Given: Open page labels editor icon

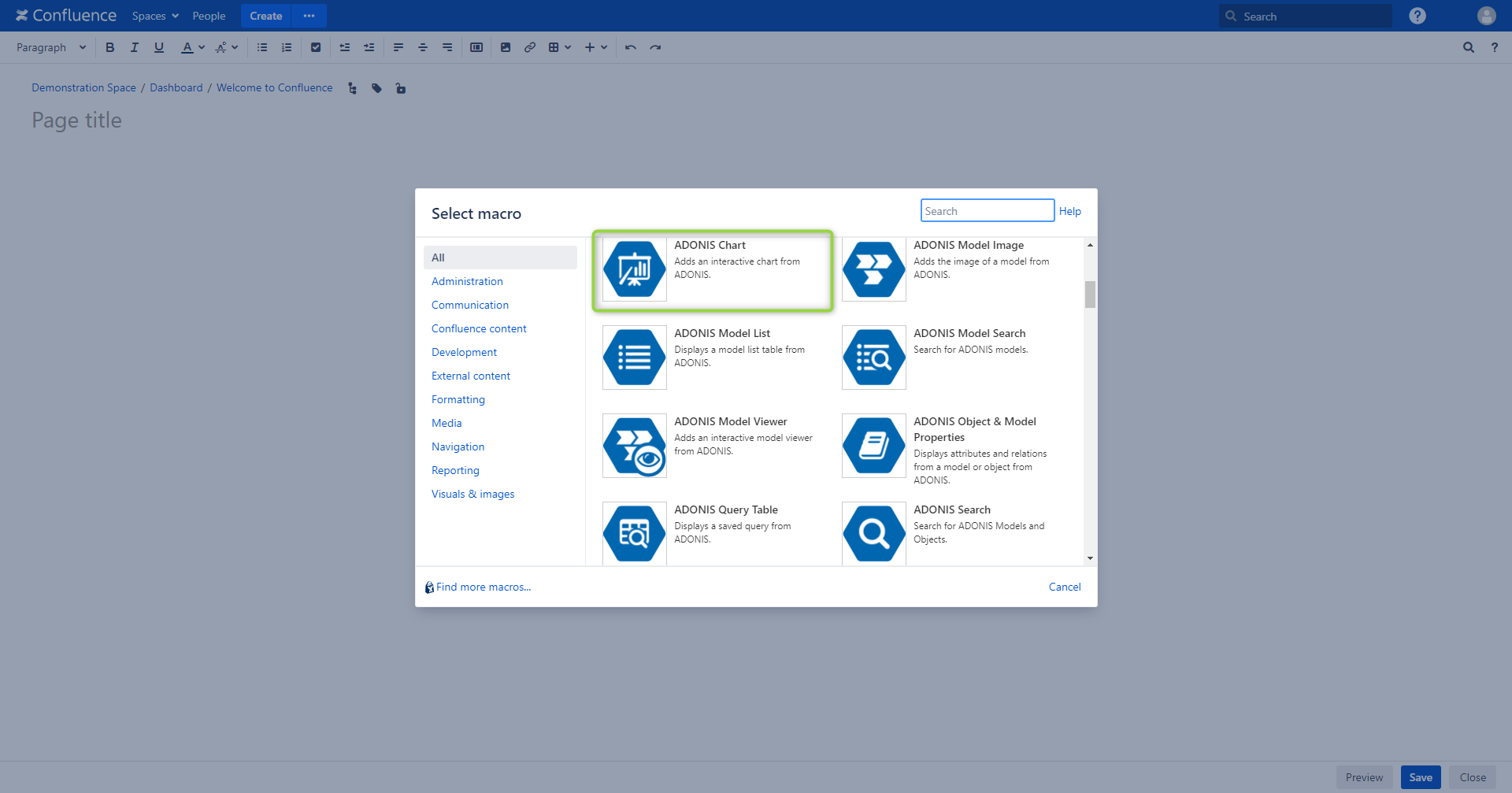Looking at the screenshot, I should click(377, 88).
